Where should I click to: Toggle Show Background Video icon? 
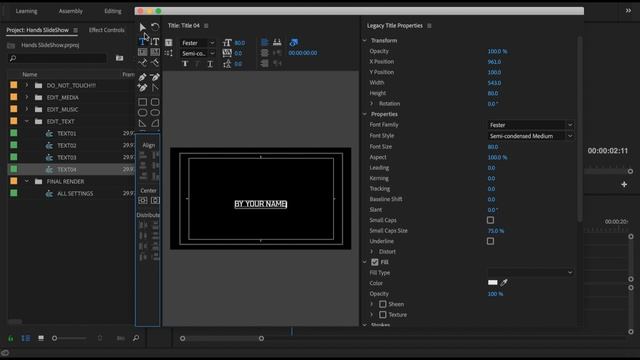tap(293, 42)
